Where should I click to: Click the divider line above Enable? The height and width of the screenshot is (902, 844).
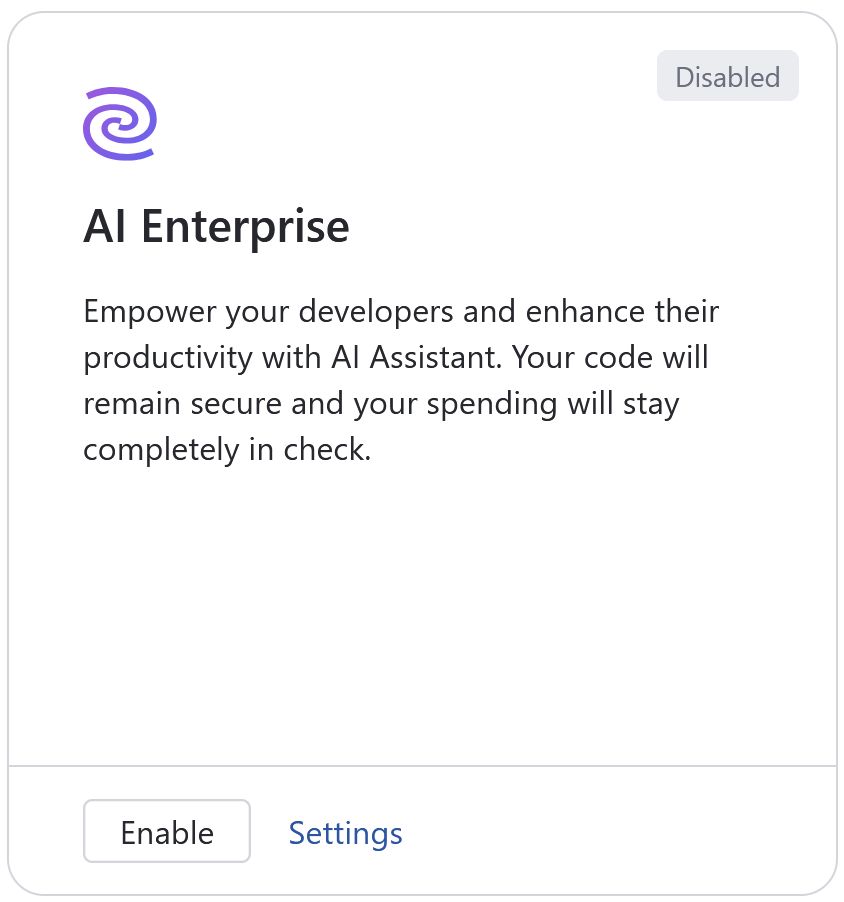tap(422, 766)
